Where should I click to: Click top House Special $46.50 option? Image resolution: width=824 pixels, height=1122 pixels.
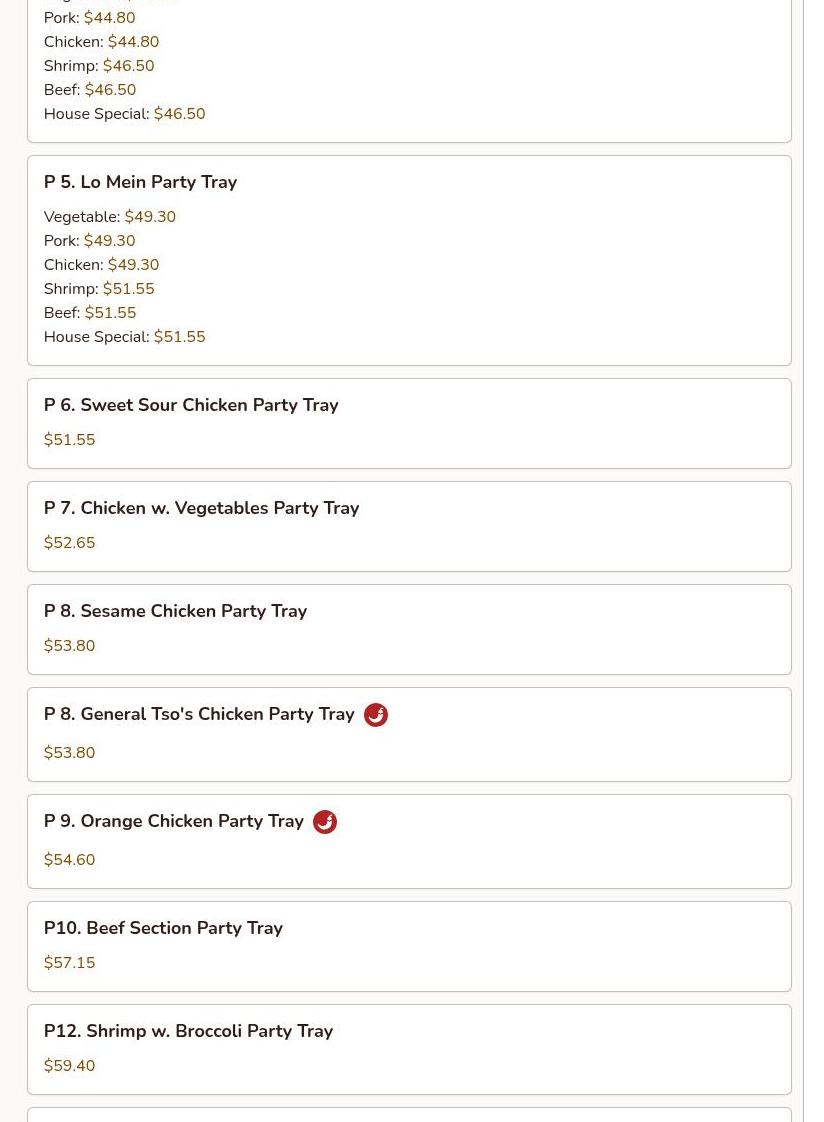(x=179, y=114)
